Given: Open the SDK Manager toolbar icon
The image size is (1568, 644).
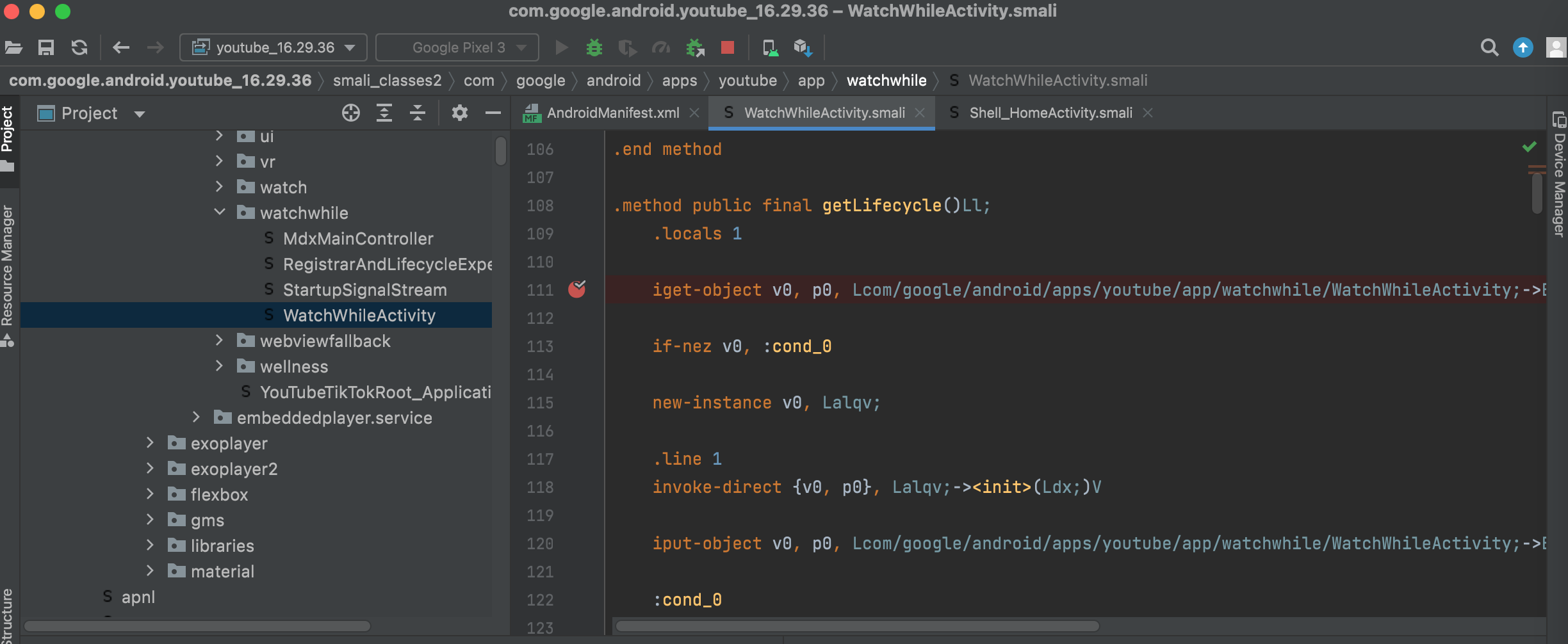Looking at the screenshot, I should (803, 47).
